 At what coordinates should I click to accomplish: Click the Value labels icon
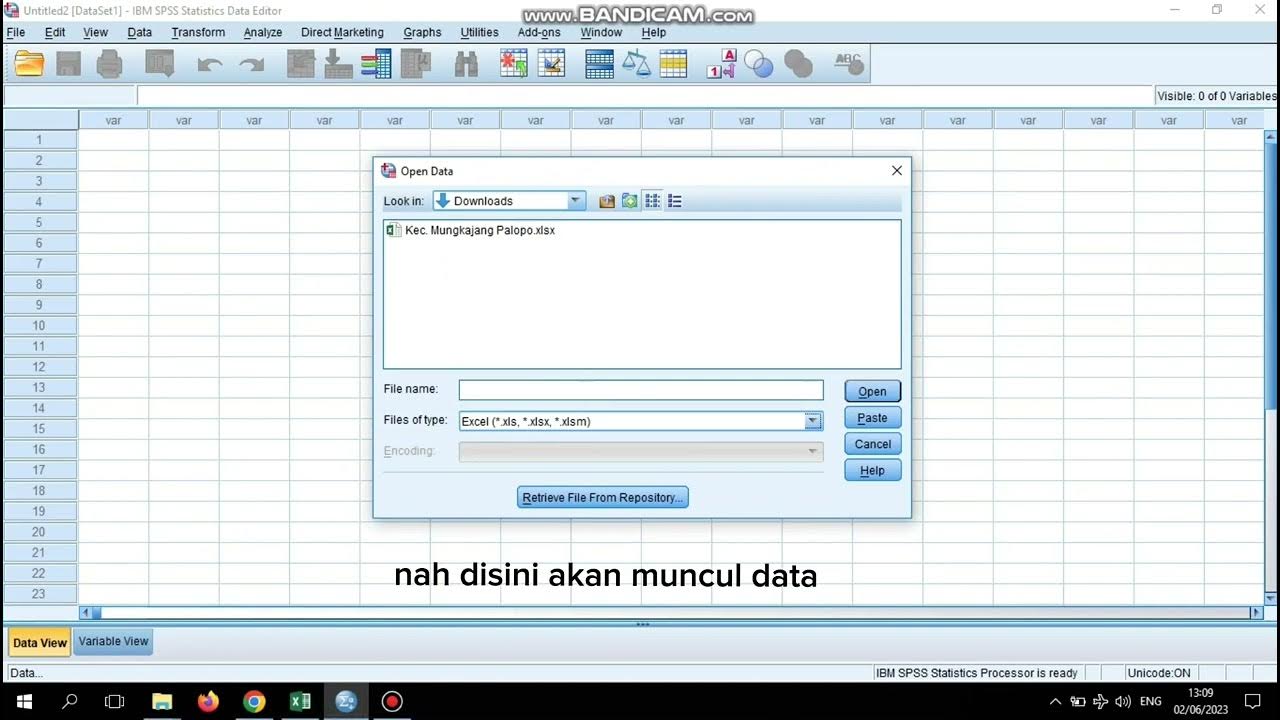coord(721,64)
